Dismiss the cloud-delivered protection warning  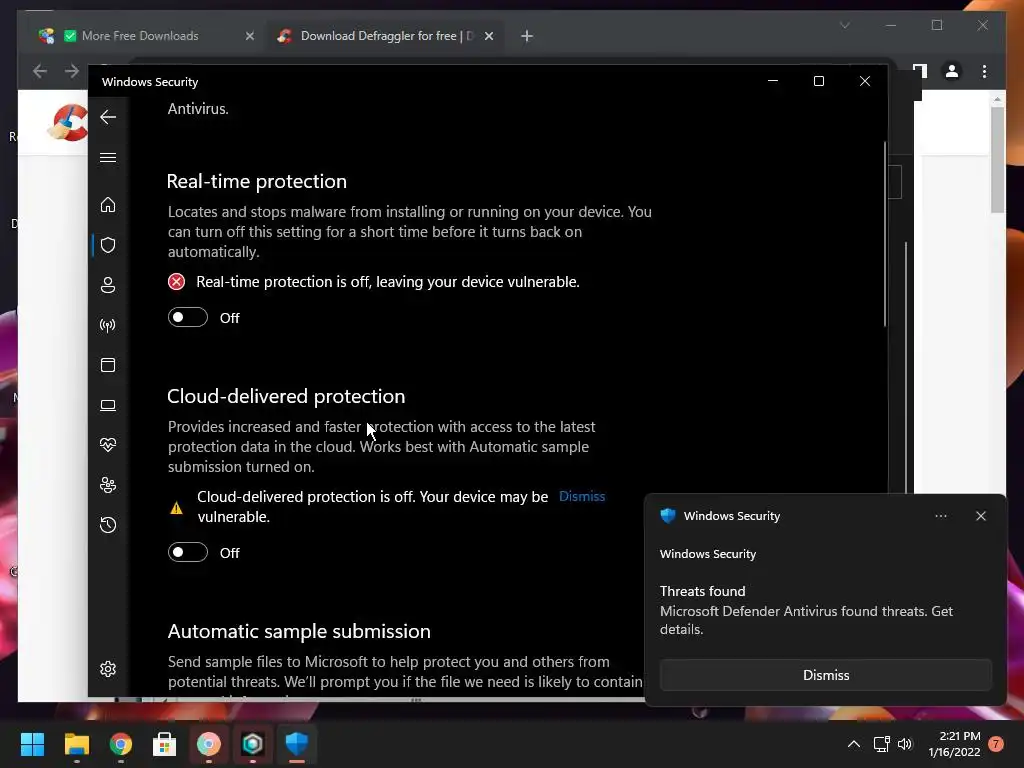click(582, 496)
